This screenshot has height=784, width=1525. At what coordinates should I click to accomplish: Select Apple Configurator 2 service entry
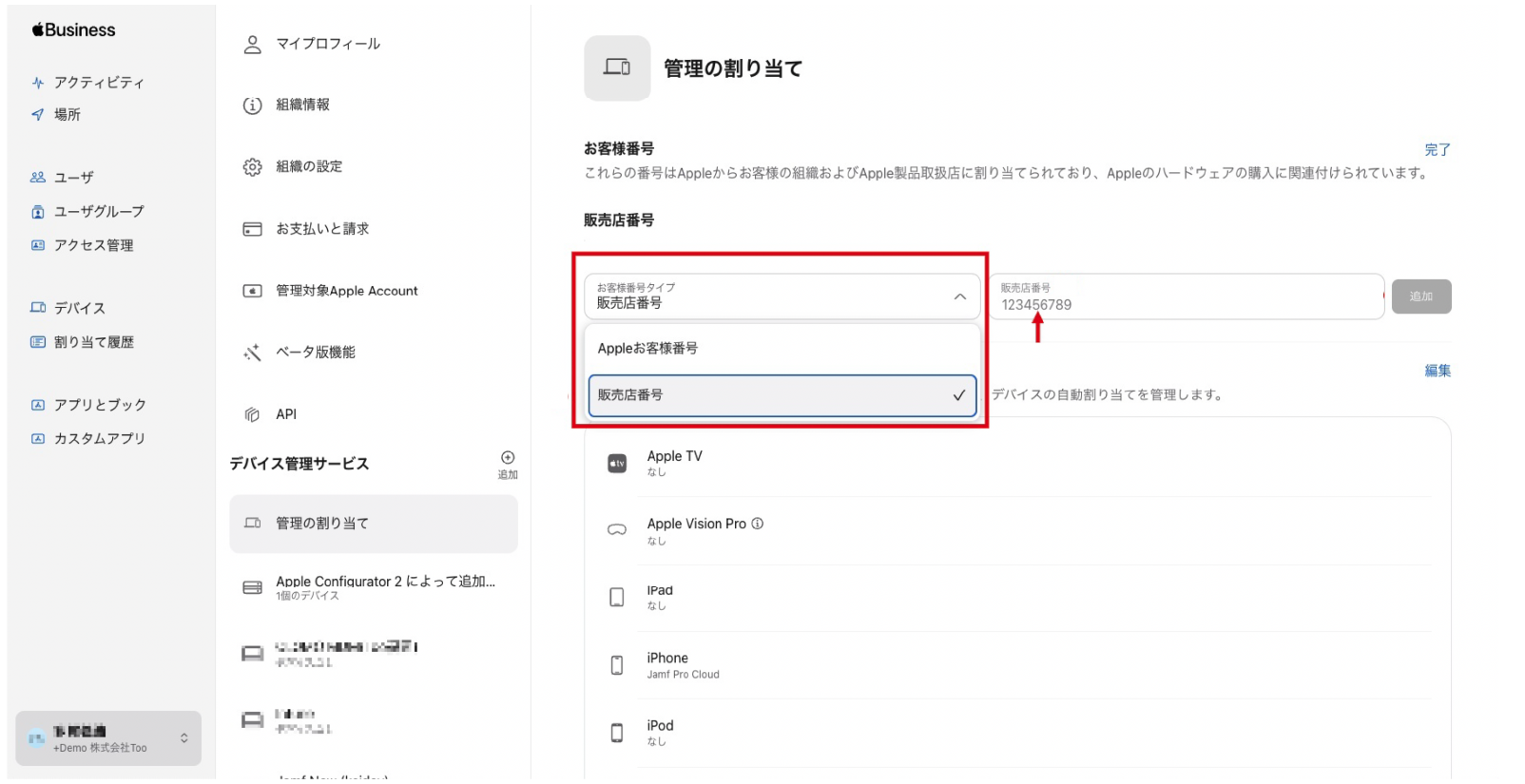tap(374, 587)
